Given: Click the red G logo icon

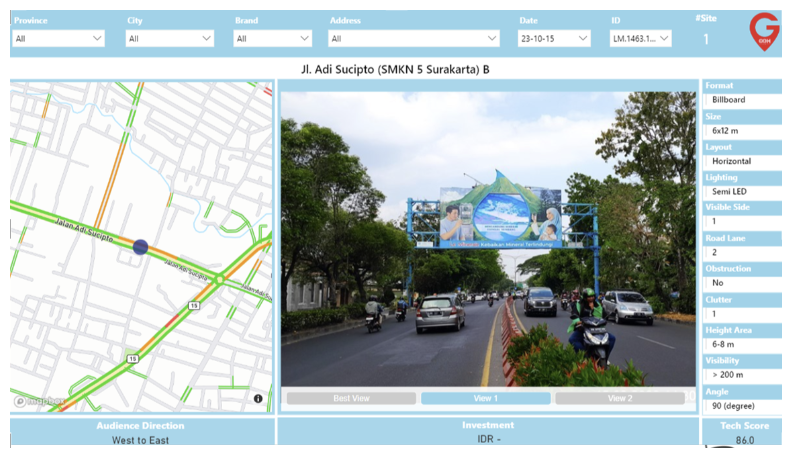Looking at the screenshot, I should 764,32.
